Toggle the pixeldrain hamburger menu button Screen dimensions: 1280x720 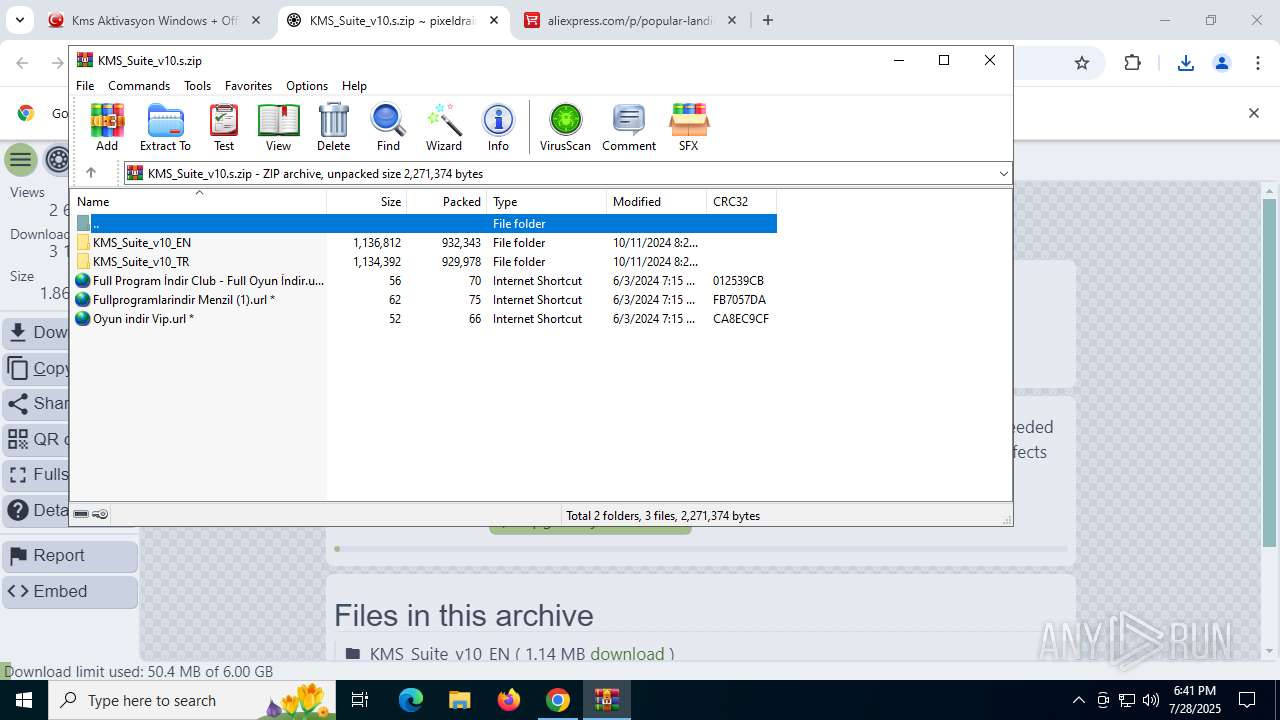click(x=20, y=160)
